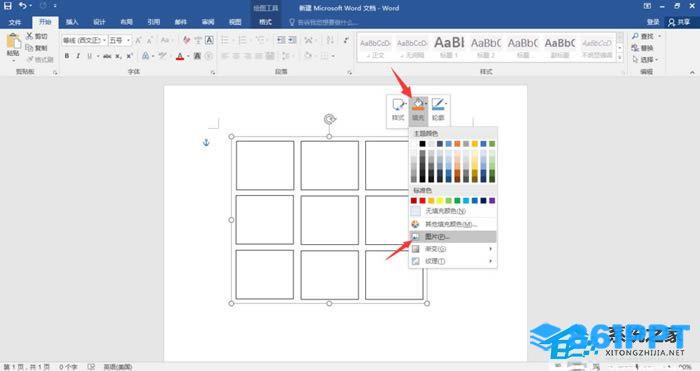Click the Copy icon
The width and height of the screenshot is (700, 371).
(x=29, y=48)
